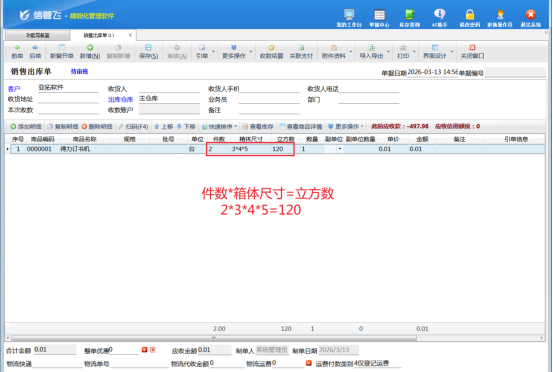Expand the 导入导出 dropdown arrow
Screen dimensions: 553x372
388,52
